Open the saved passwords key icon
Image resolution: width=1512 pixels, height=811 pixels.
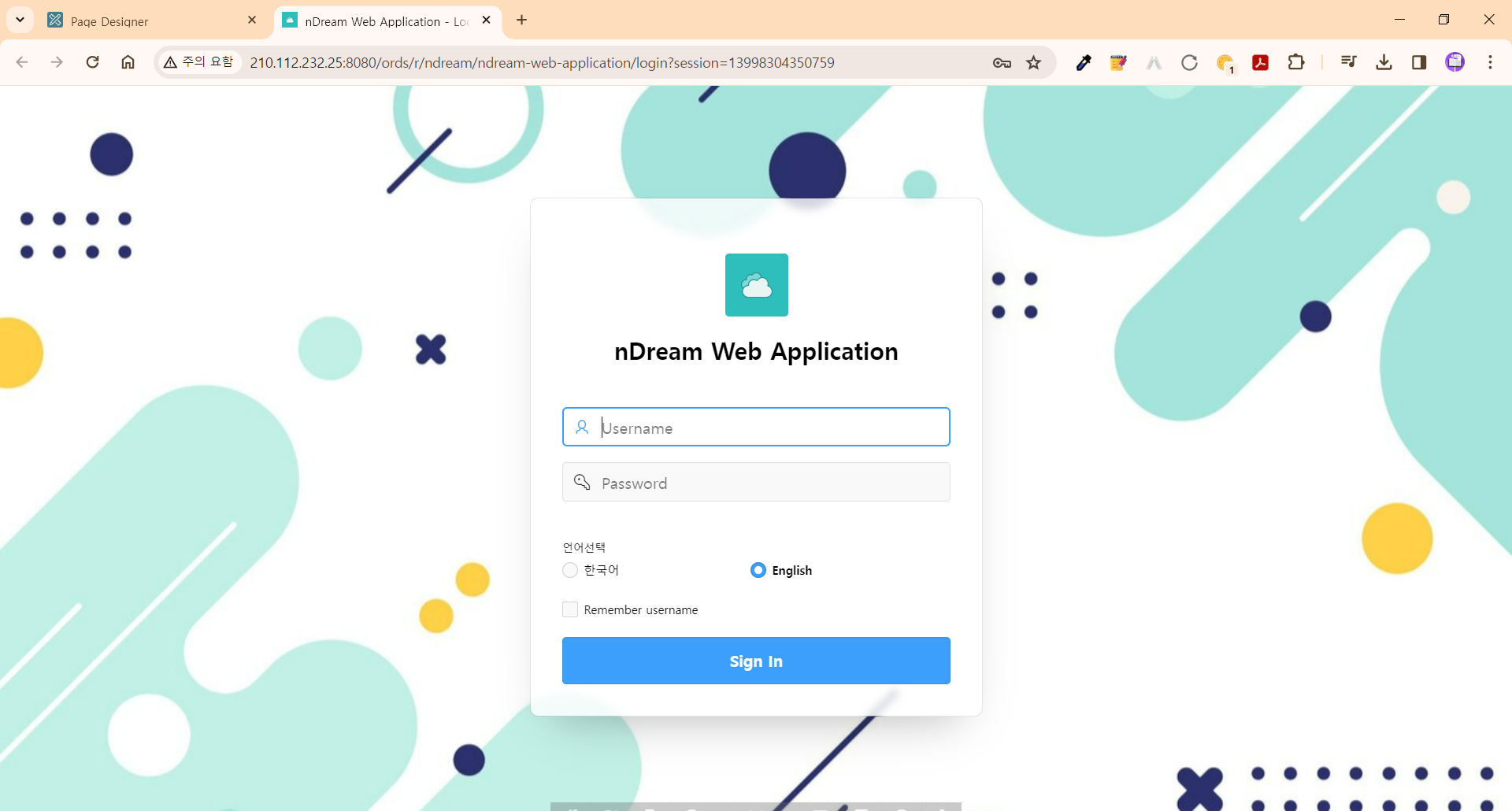(1002, 62)
